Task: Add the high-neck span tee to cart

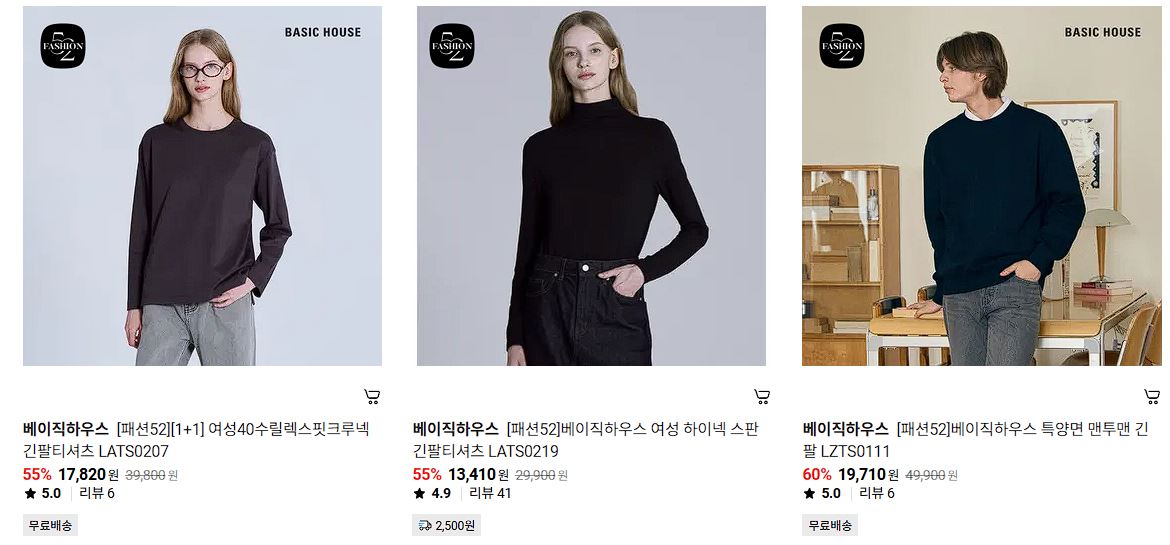Action: [x=762, y=396]
